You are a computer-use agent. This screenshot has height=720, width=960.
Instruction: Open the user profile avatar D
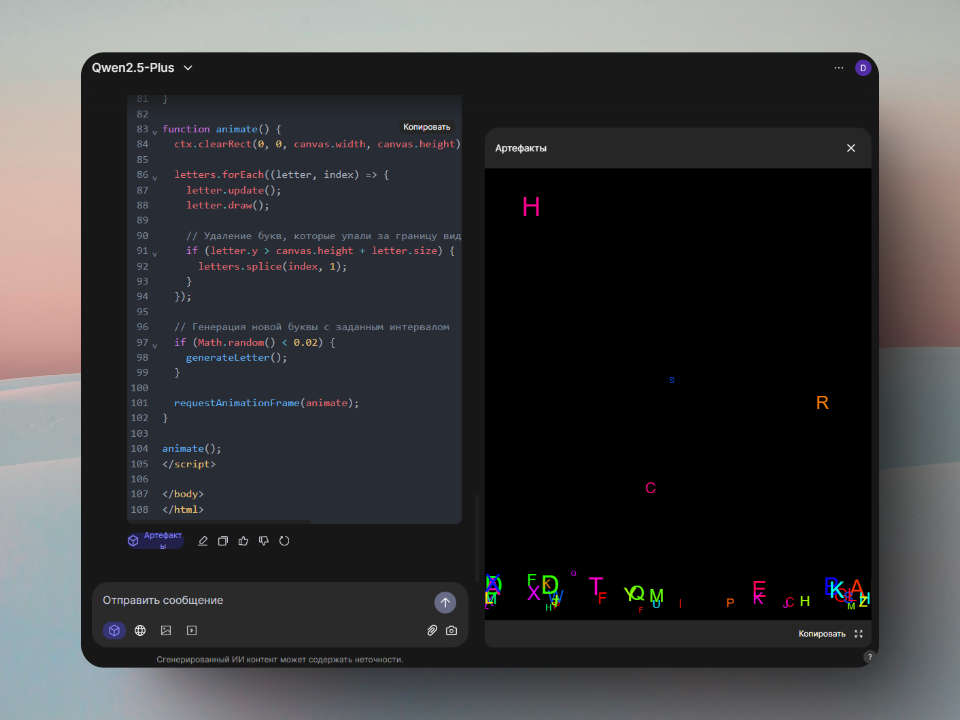click(863, 68)
